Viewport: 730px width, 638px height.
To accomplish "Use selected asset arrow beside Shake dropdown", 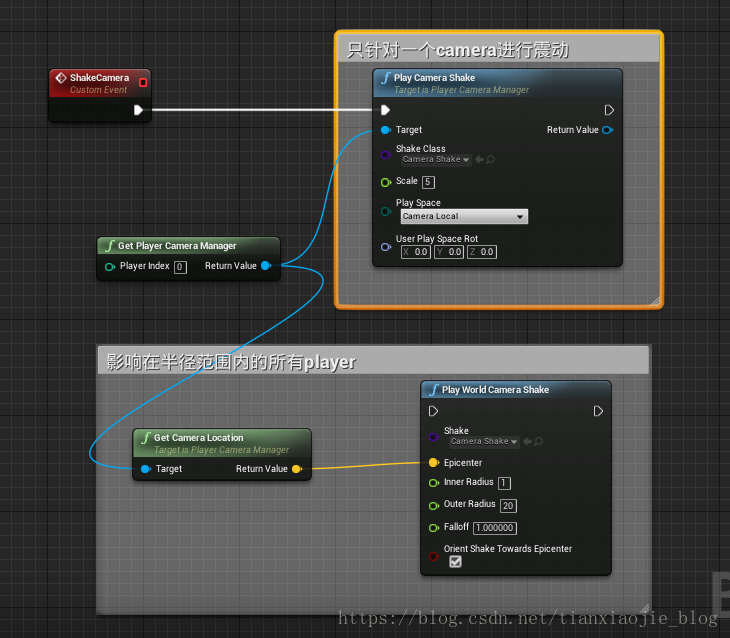I will (527, 441).
